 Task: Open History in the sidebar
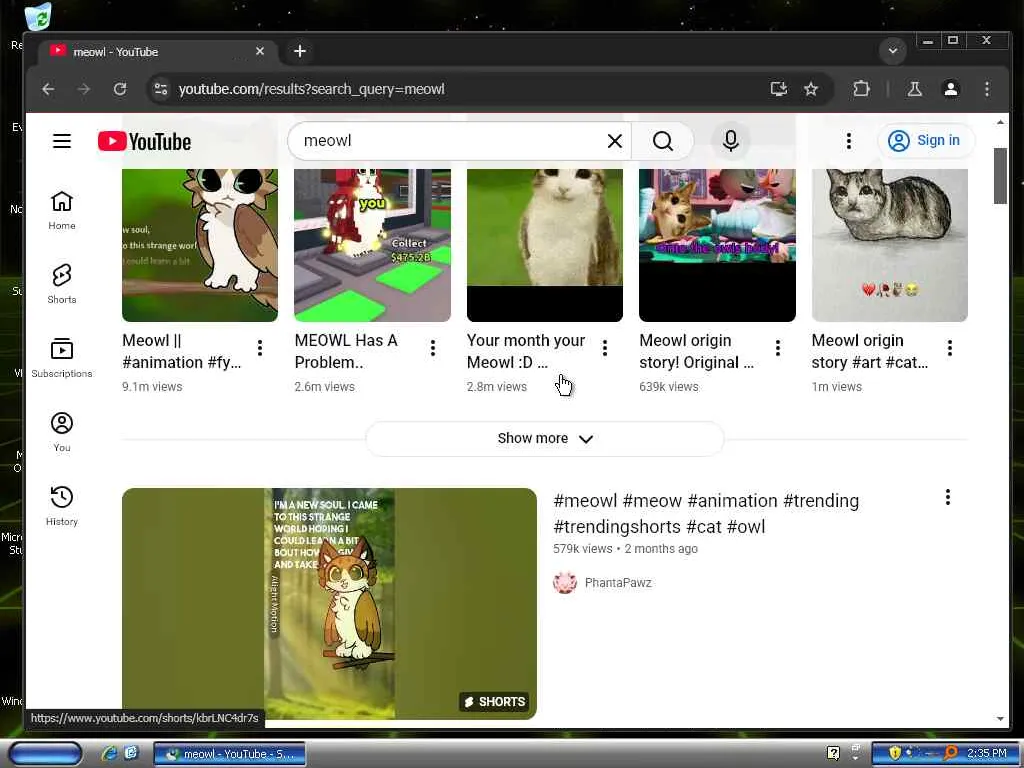(x=61, y=505)
